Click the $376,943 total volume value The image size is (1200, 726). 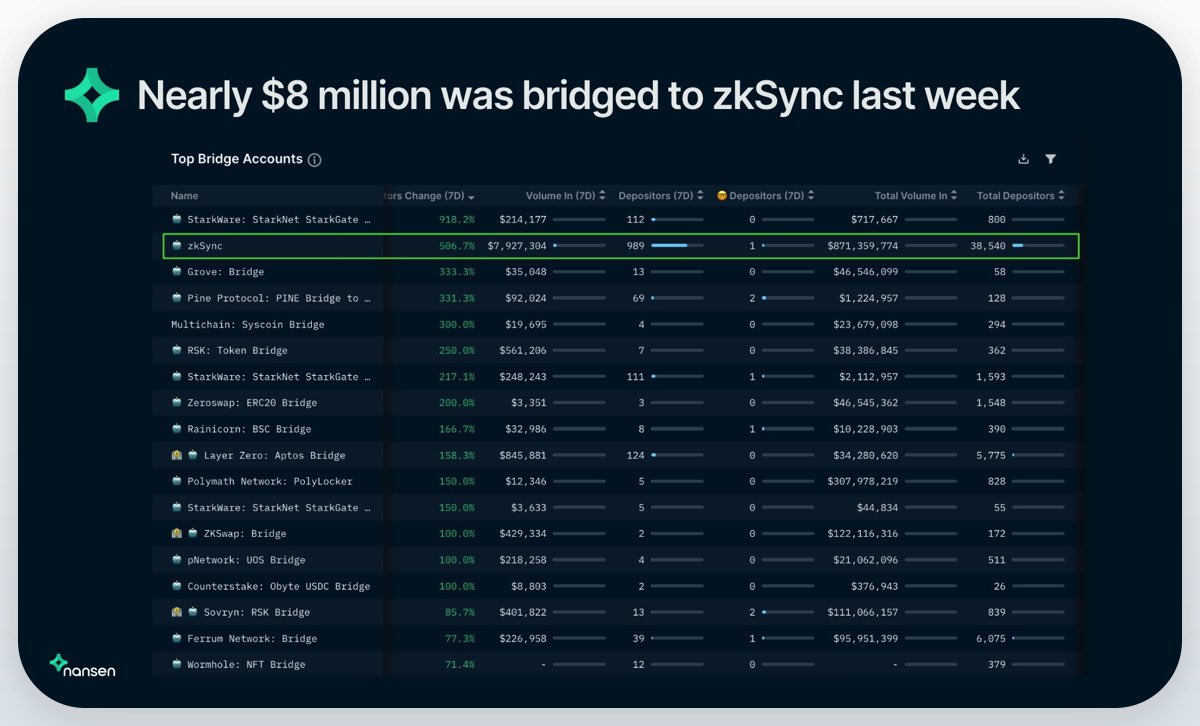tap(875, 586)
